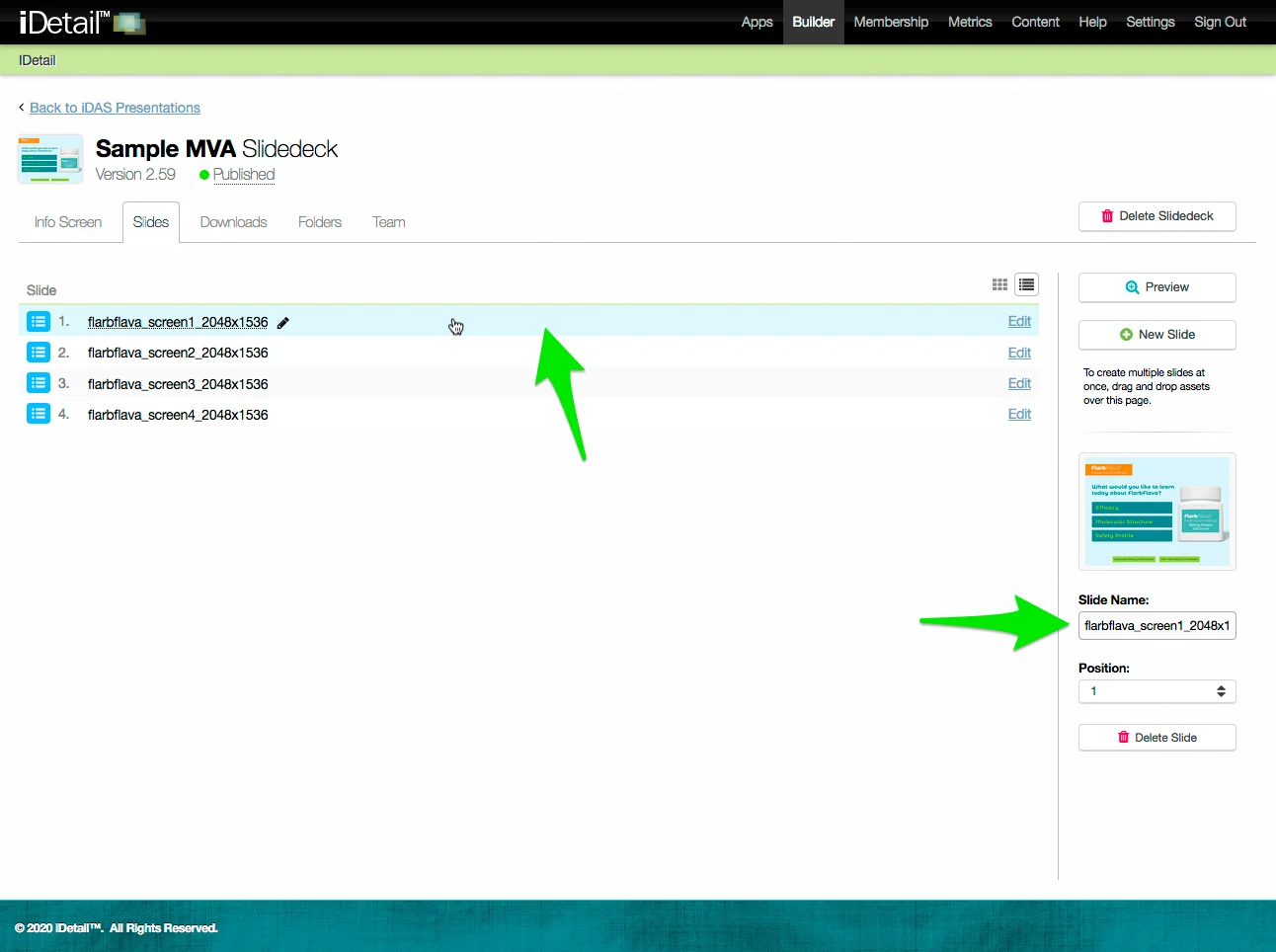Viewport: 1276px width, 952px height.
Task: Switch to the Folders tab
Action: tap(320, 222)
